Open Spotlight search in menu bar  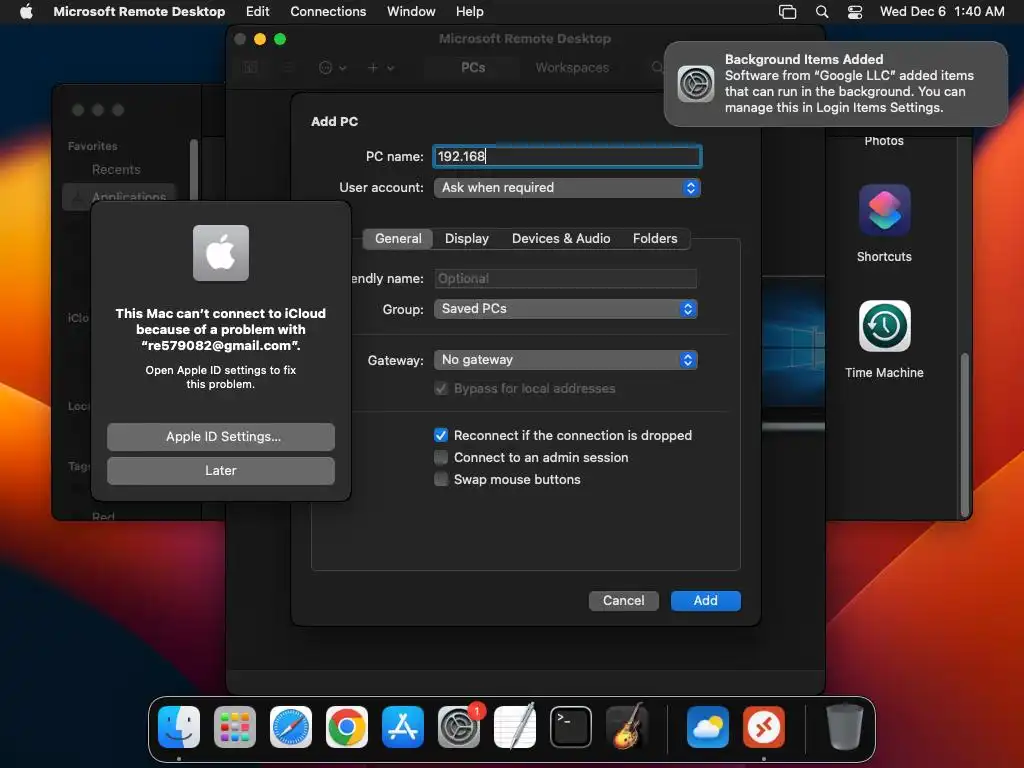coord(822,12)
